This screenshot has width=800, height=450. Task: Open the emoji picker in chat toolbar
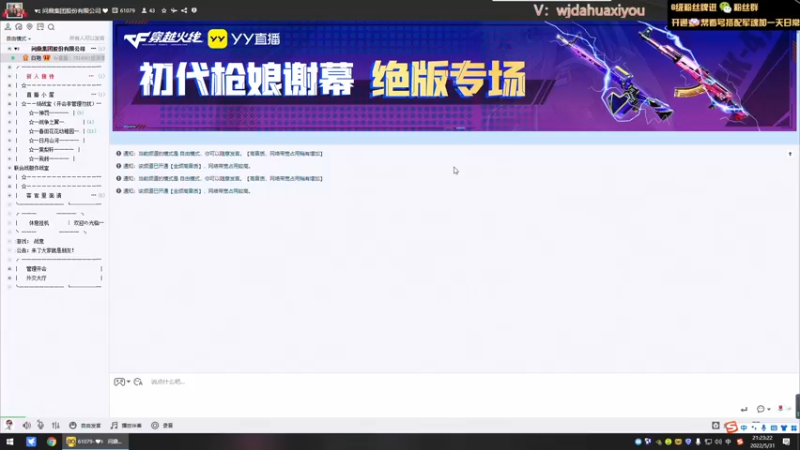pyautogui.click(x=138, y=382)
